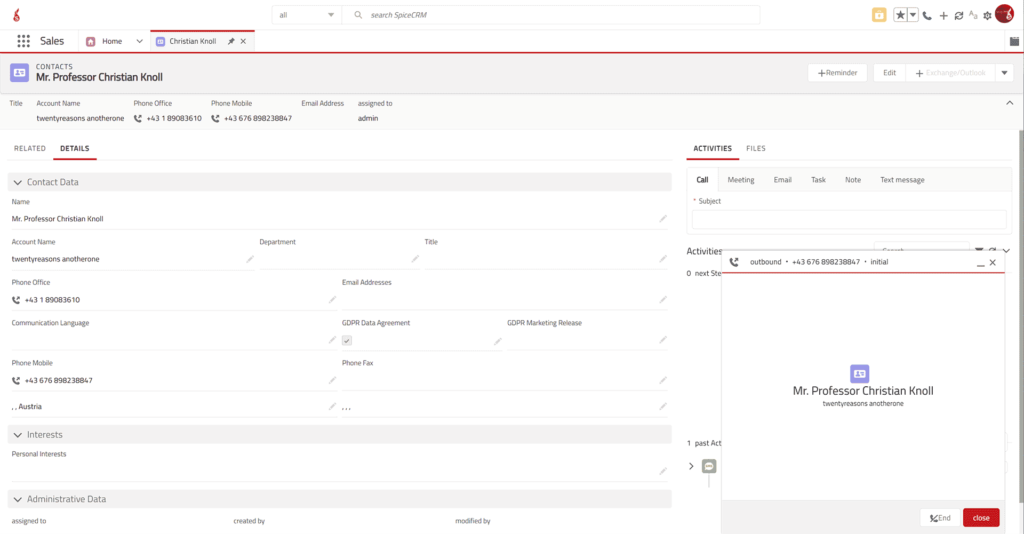The width and height of the screenshot is (1024, 534).
Task: Open the 'all' search scope dropdown
Action: pyautogui.click(x=306, y=15)
